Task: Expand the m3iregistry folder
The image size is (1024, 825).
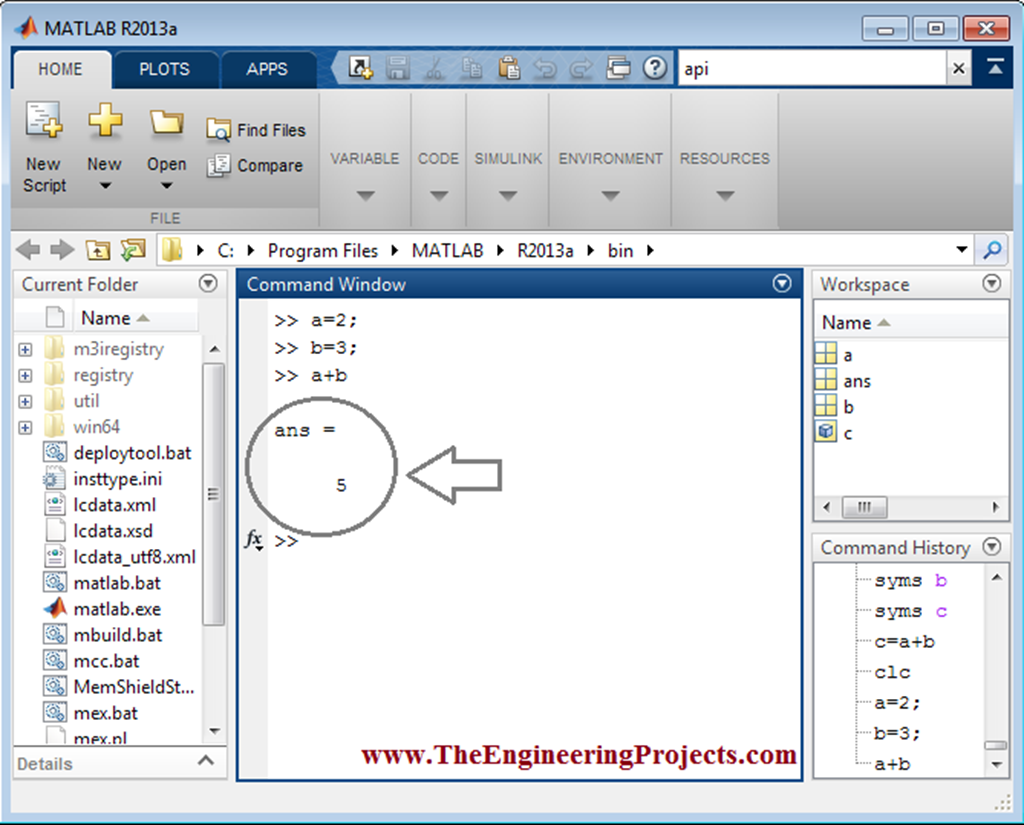Action: (24, 348)
